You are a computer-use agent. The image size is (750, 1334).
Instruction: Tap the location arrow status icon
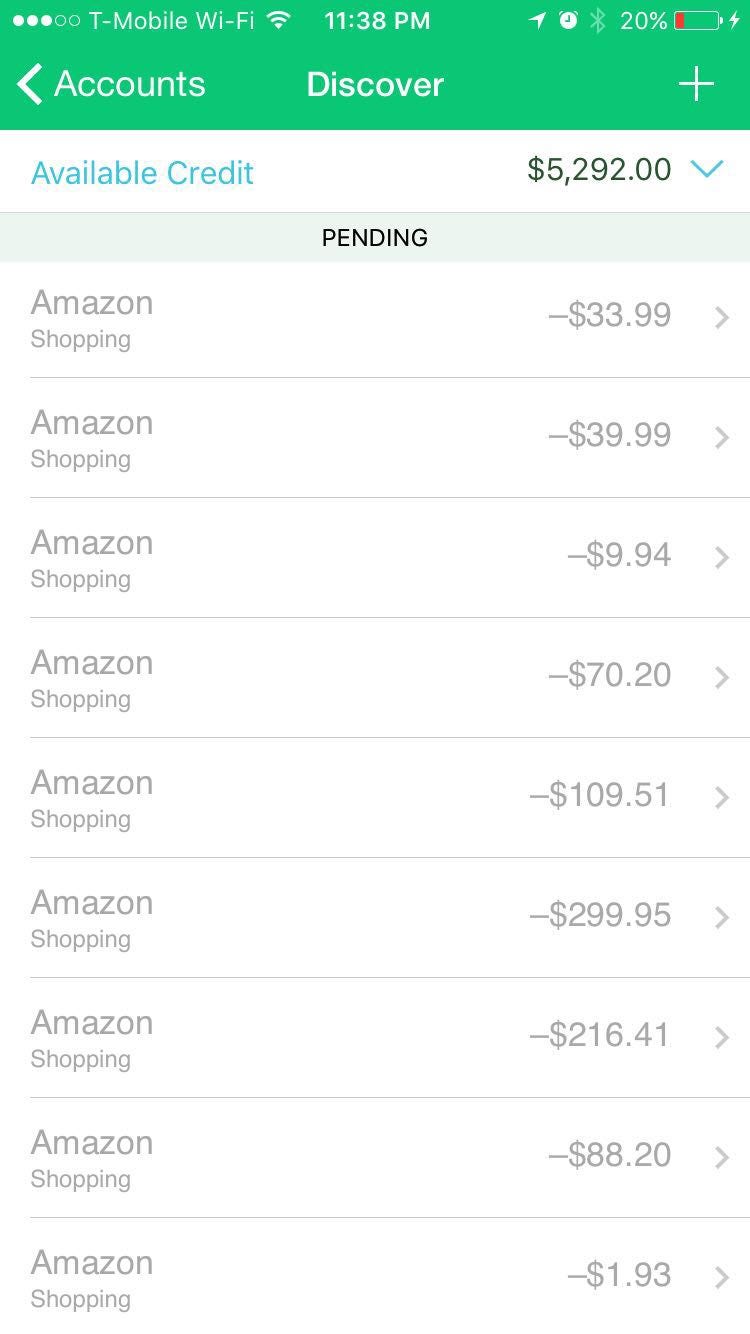(538, 20)
